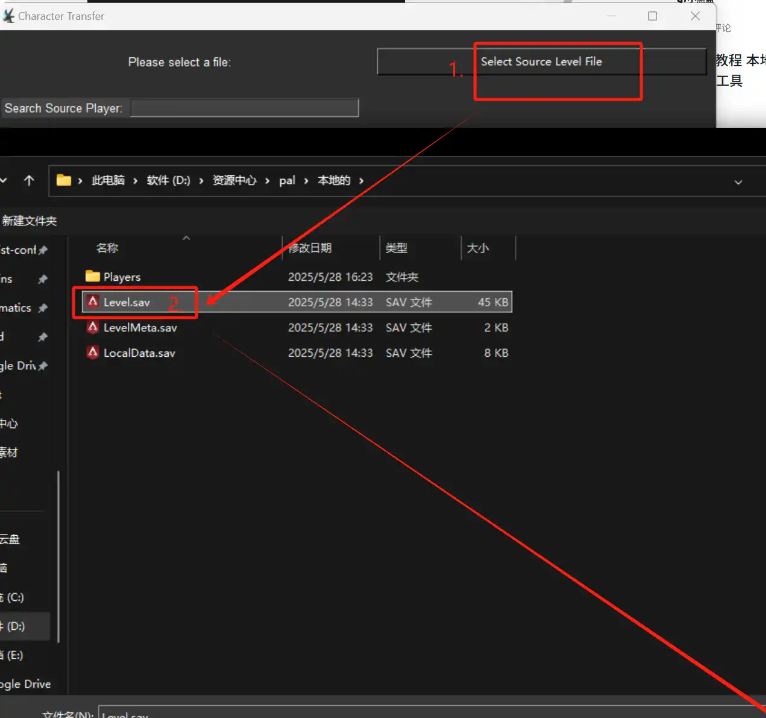Sort files by 名称 column header
766x718 pixels.
point(107,248)
